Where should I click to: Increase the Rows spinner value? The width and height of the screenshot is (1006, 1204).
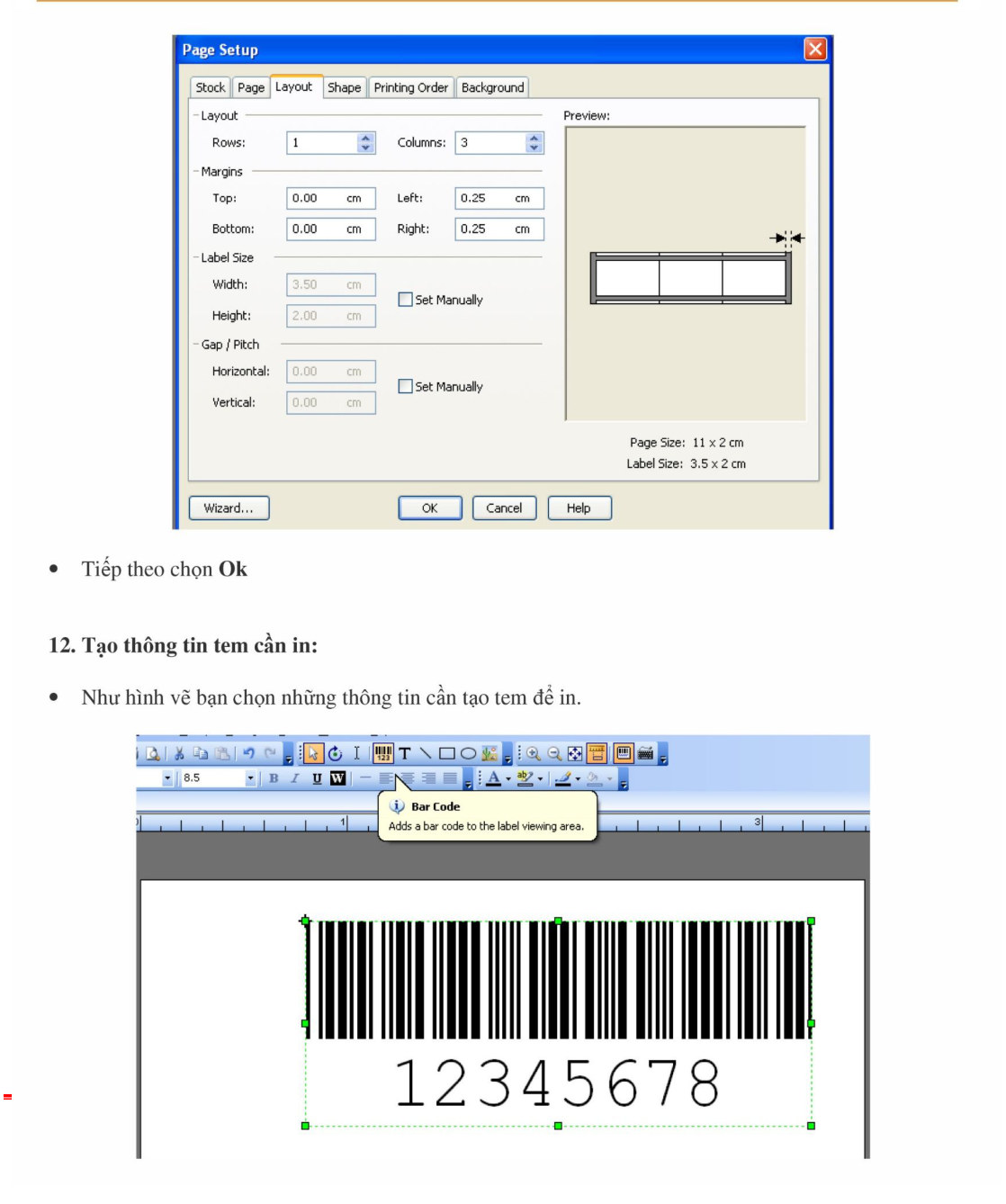365,139
